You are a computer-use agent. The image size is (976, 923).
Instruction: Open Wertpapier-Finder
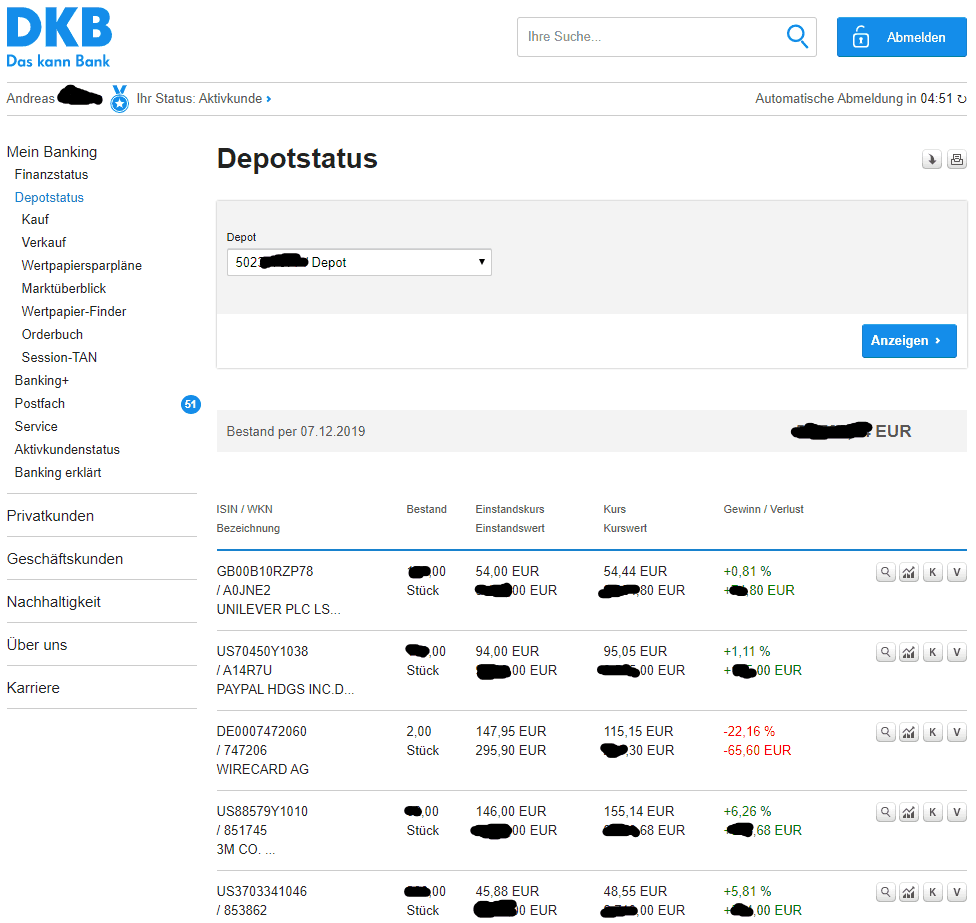73,311
